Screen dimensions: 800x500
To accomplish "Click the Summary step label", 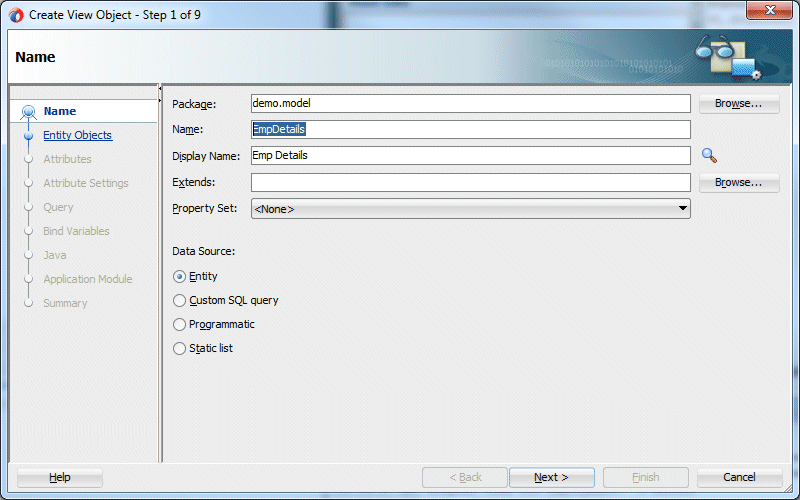I will (x=65, y=303).
